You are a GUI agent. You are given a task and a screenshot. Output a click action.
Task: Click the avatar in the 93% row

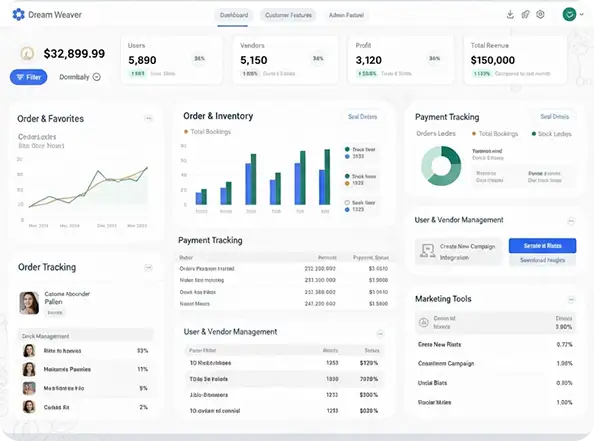(x=29, y=350)
